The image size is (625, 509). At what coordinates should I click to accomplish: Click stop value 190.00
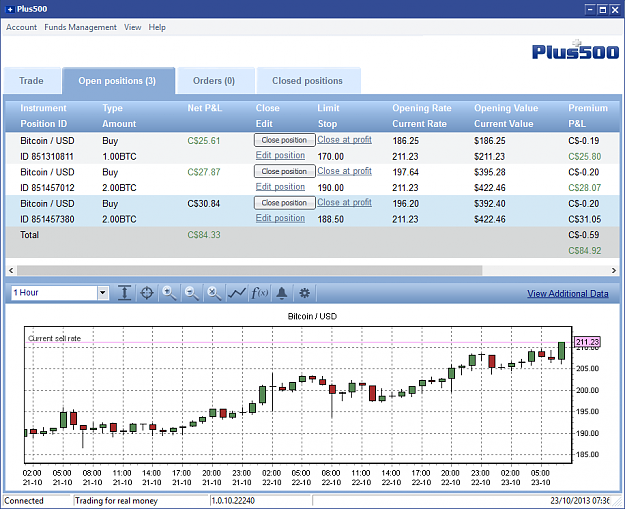pos(330,188)
